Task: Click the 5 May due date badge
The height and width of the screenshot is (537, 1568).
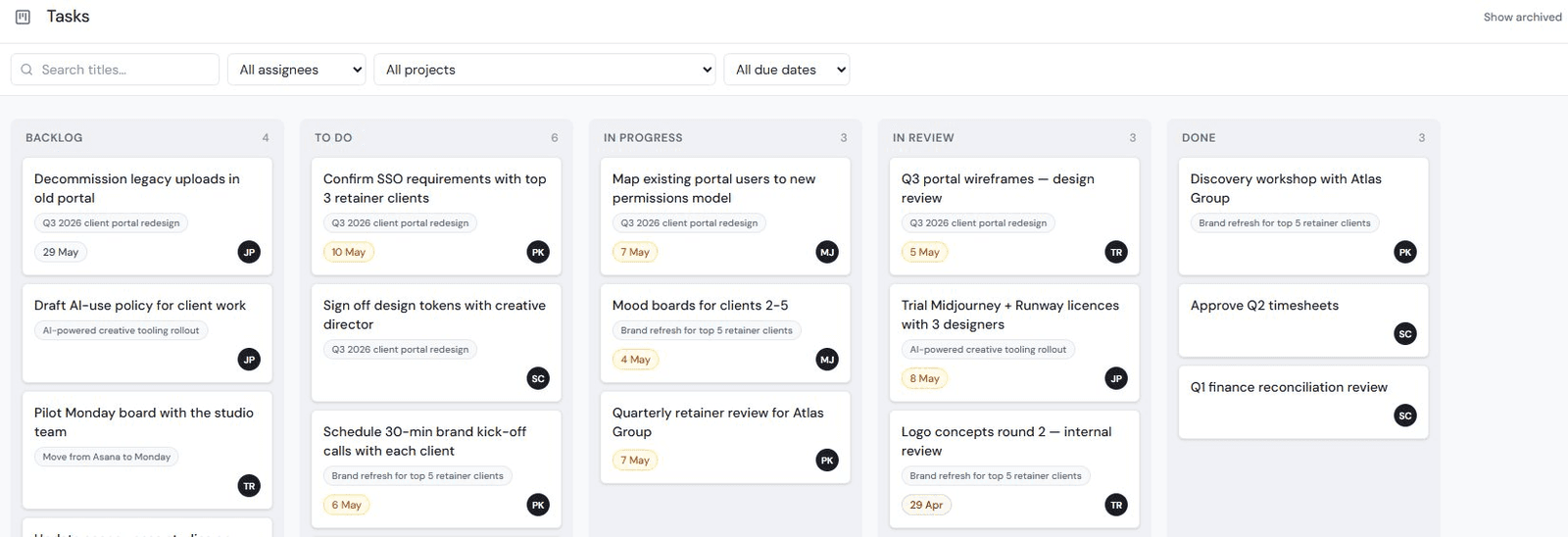Action: tap(925, 252)
